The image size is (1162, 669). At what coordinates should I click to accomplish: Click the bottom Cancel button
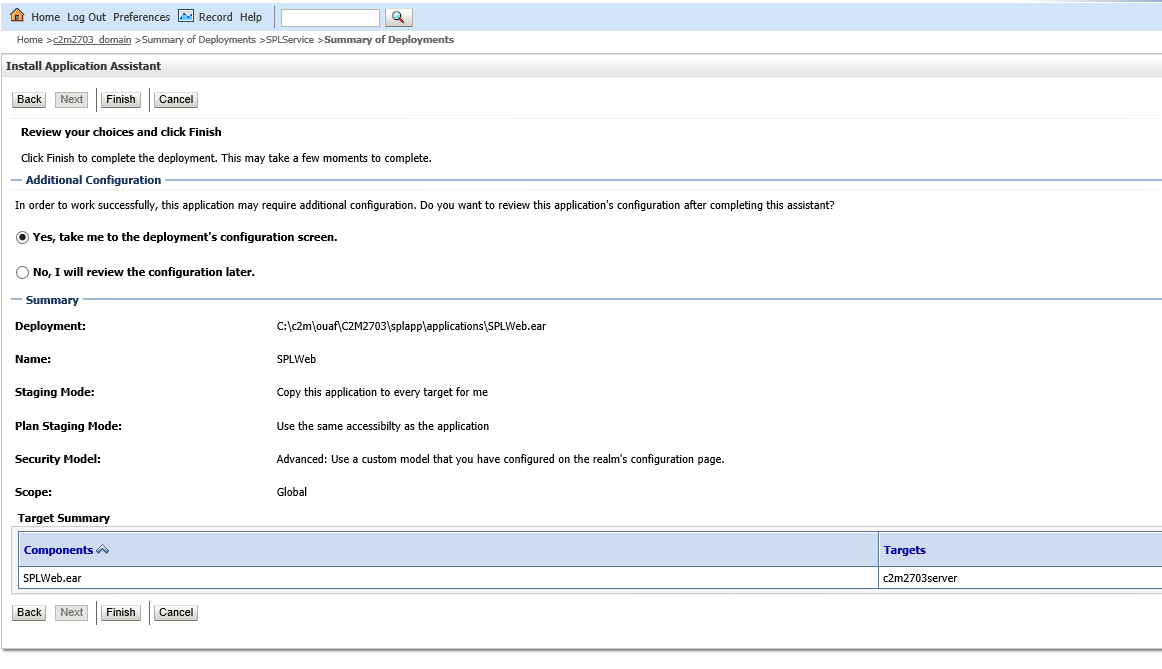[x=176, y=613]
